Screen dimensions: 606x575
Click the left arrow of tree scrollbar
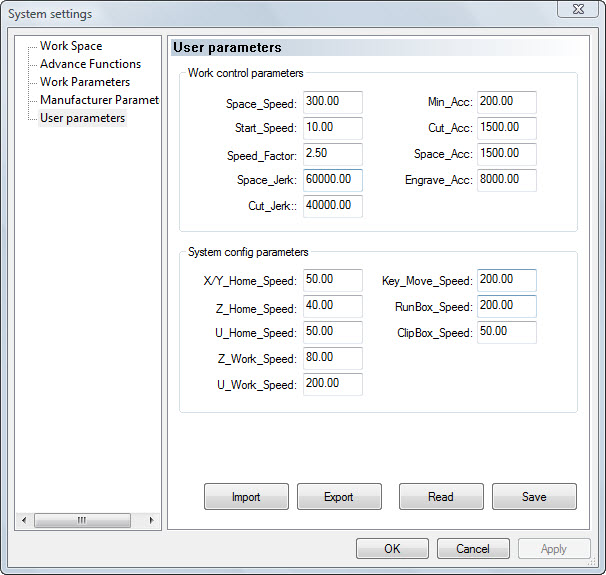[24, 520]
